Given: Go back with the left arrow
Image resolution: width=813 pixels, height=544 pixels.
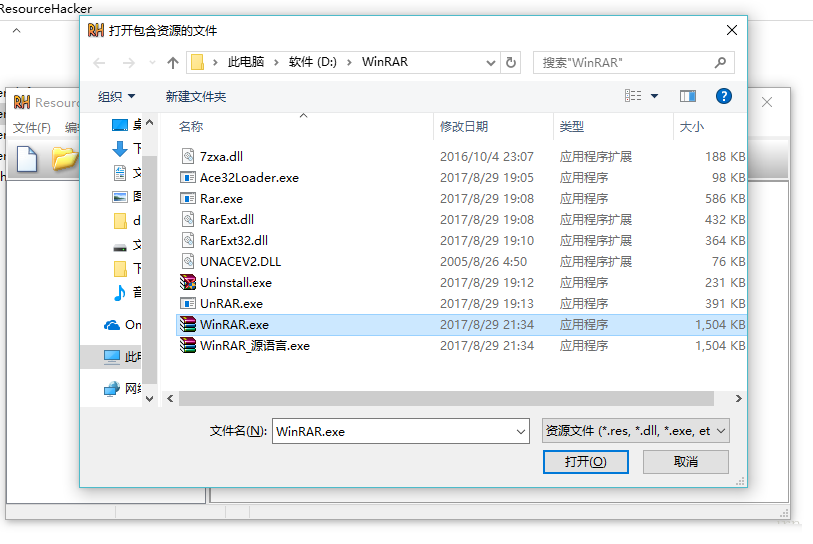Looking at the screenshot, I should [x=99, y=63].
